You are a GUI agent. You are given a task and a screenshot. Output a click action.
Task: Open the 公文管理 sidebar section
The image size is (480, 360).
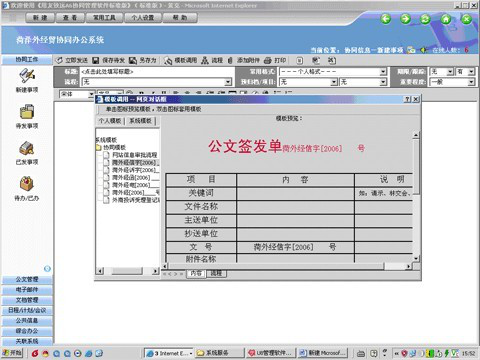click(x=27, y=279)
